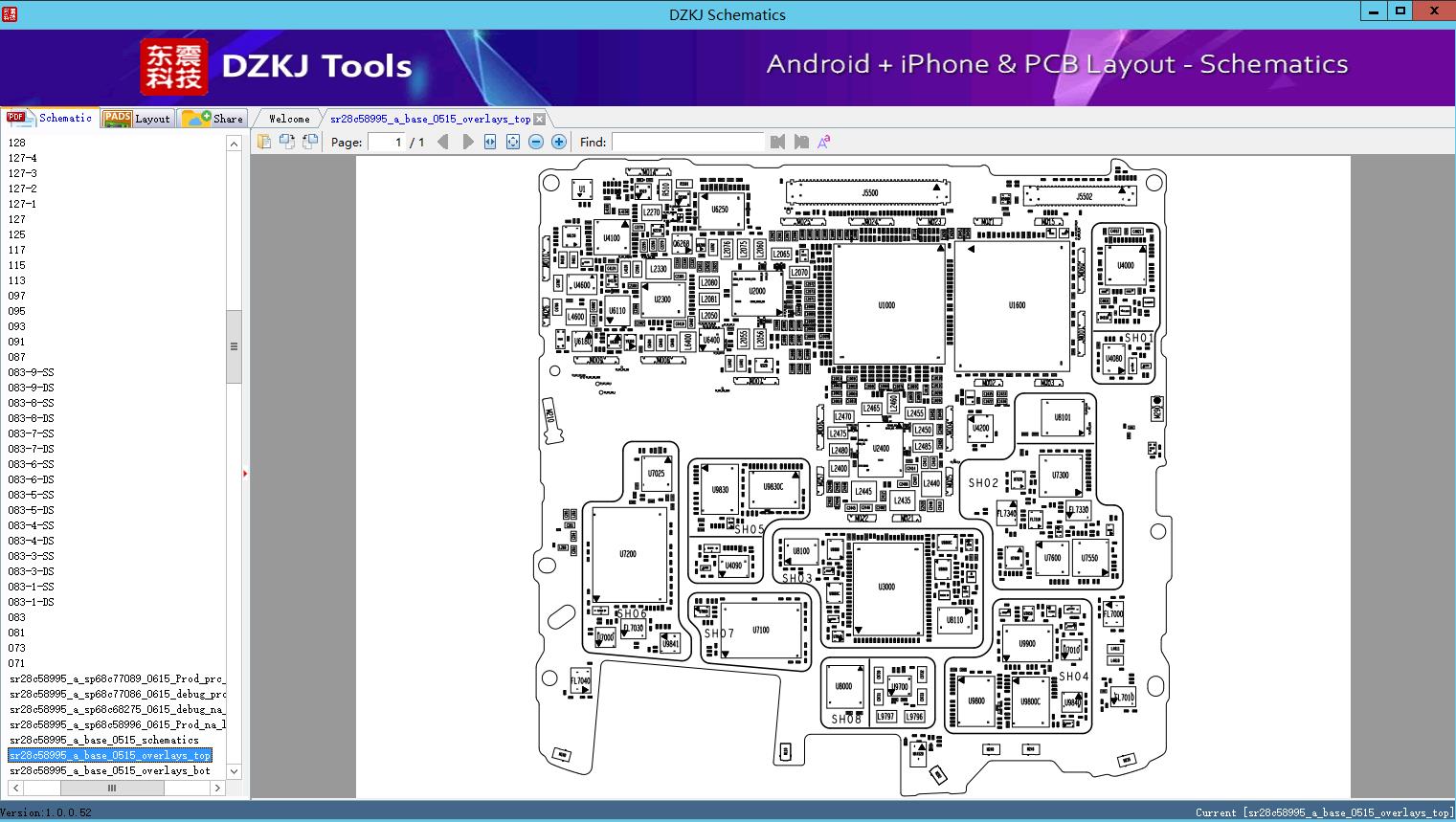Open the Share tab

(213, 119)
